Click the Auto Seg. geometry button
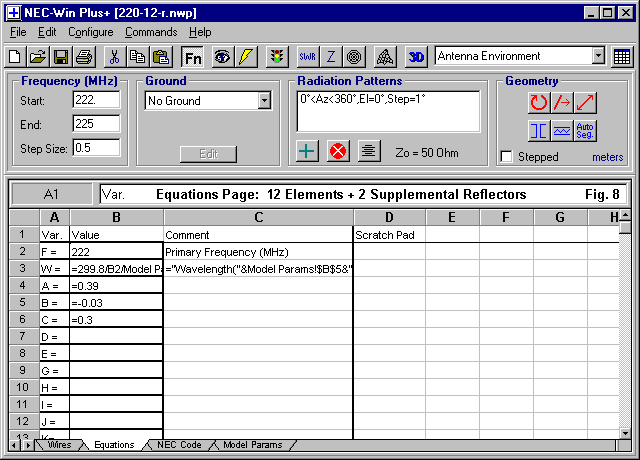The image size is (640, 460). click(586, 131)
